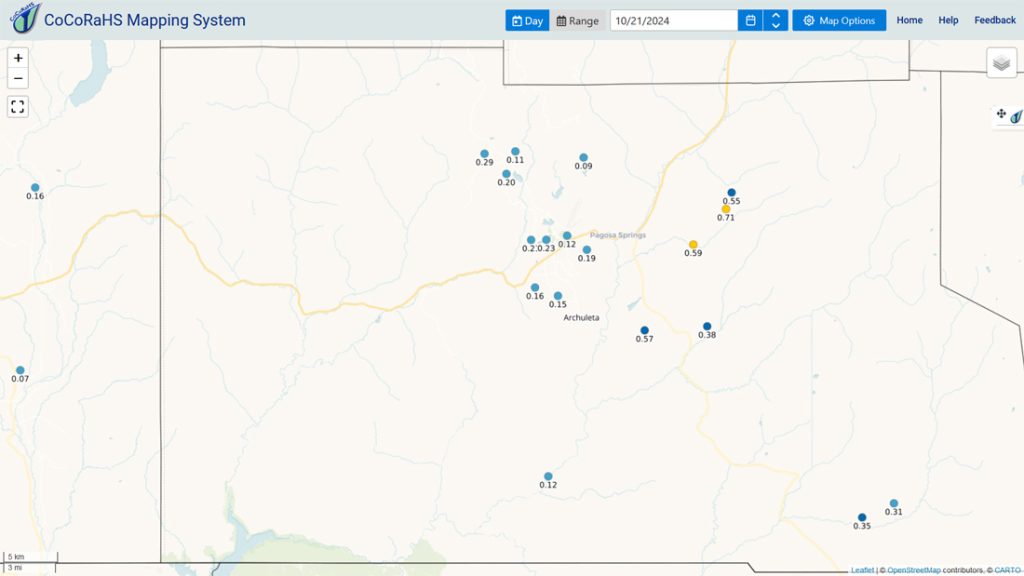Select the yellow 0.59 station marker

[693, 245]
